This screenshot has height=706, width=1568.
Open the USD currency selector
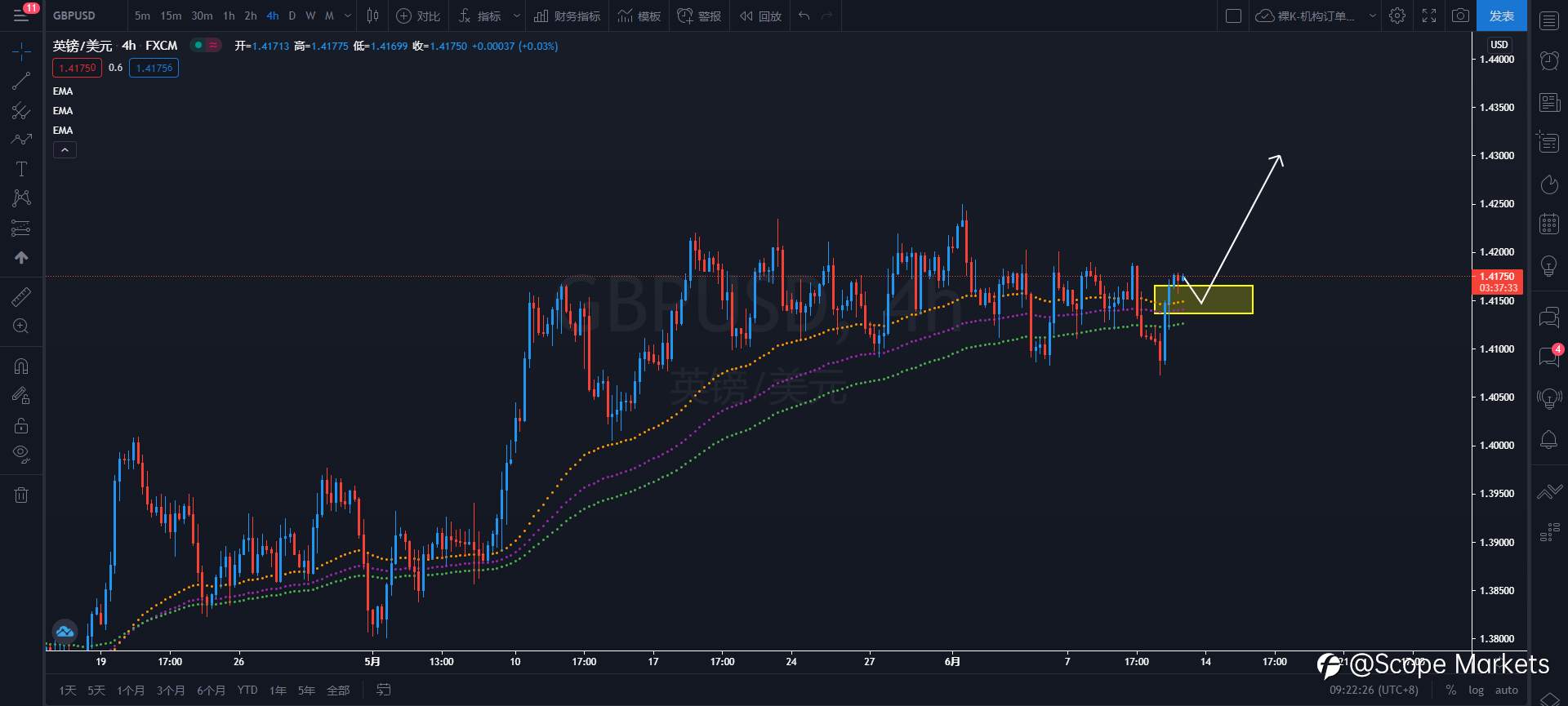click(1499, 45)
